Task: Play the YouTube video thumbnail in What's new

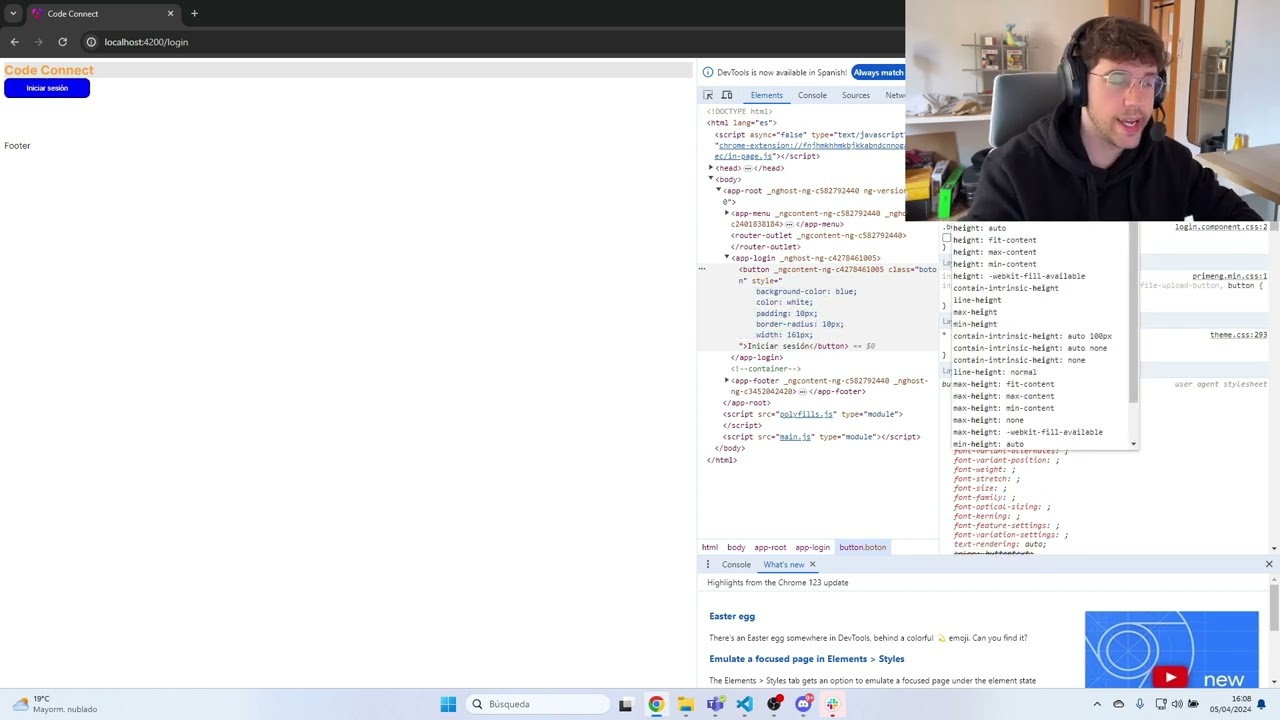Action: coord(1171,677)
